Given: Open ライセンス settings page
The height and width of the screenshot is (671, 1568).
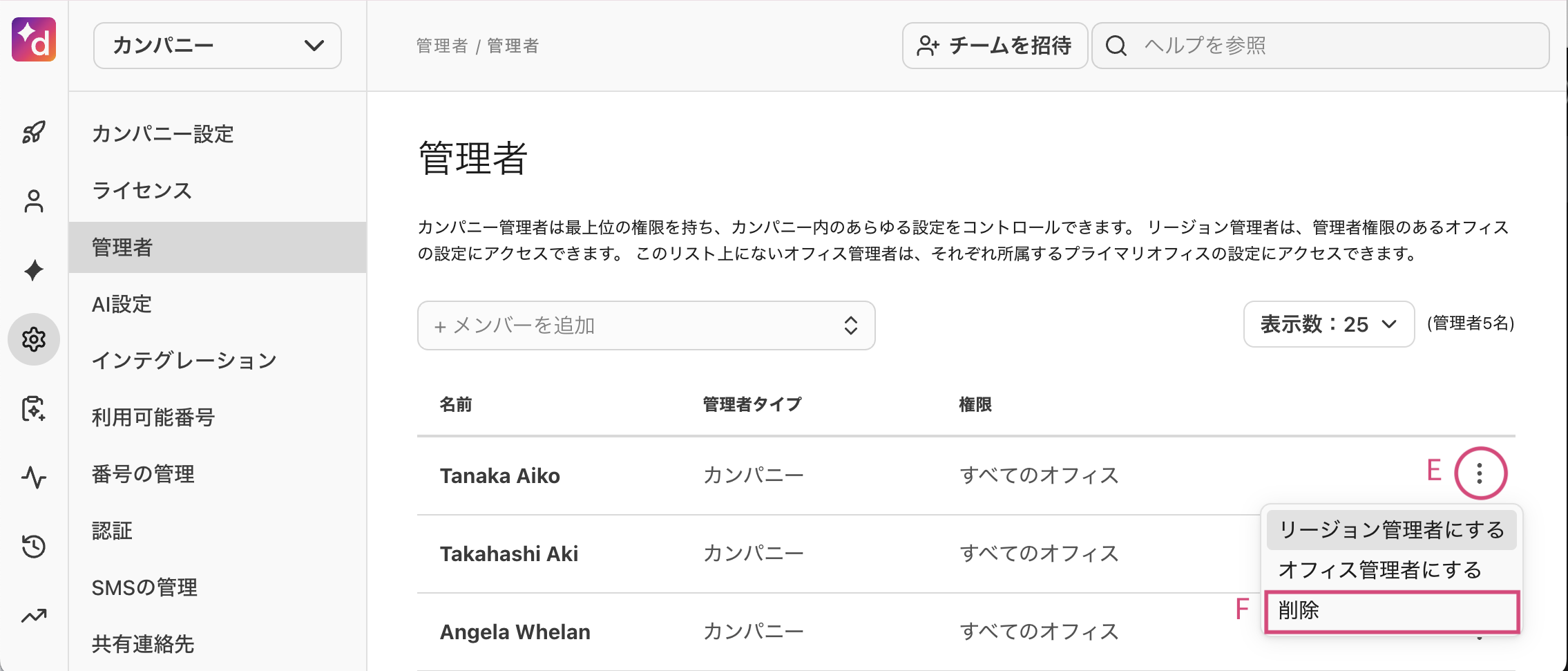Looking at the screenshot, I should (x=142, y=190).
